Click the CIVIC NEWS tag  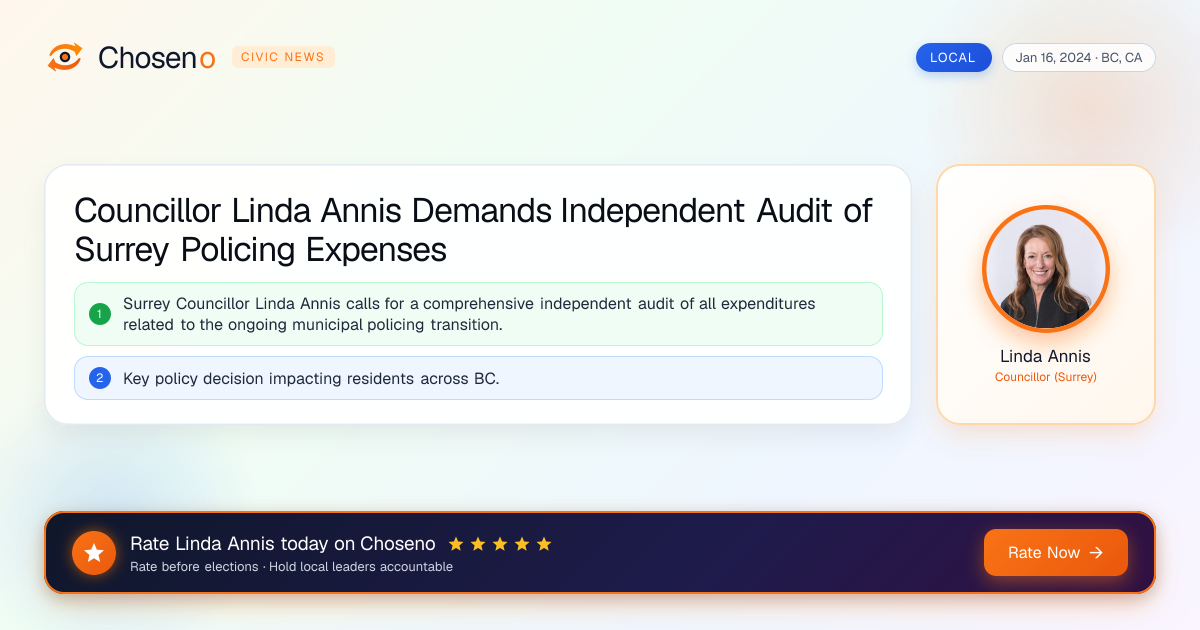283,57
